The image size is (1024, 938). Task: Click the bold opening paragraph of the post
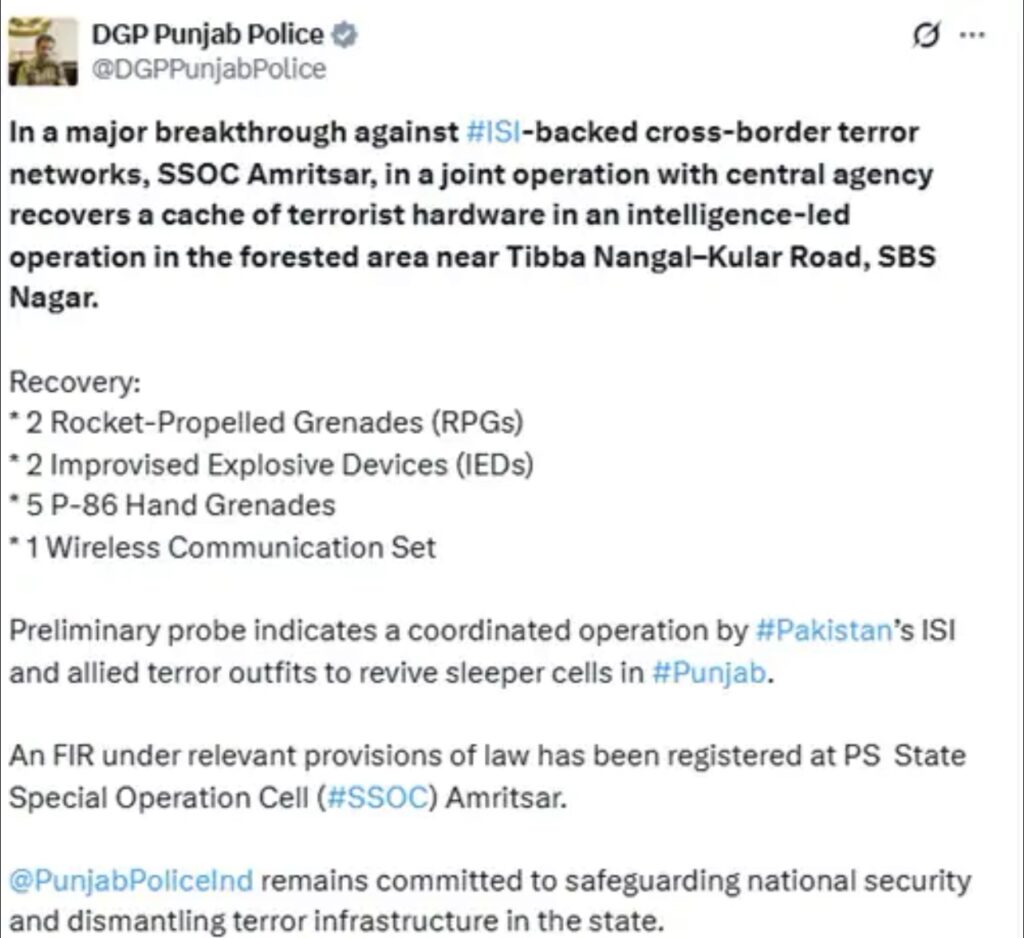pos(470,215)
